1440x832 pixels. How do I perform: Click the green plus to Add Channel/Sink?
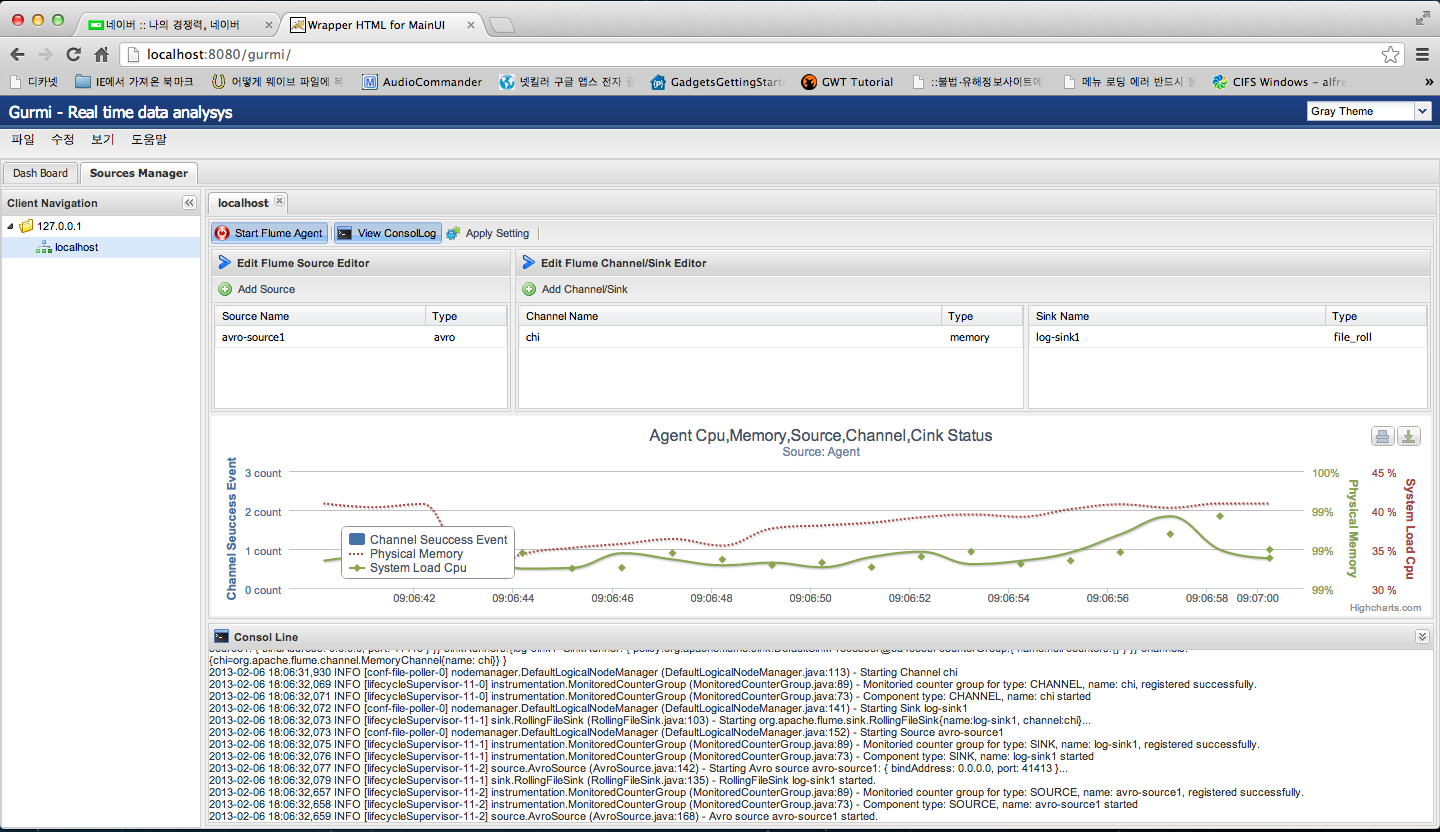point(529,289)
